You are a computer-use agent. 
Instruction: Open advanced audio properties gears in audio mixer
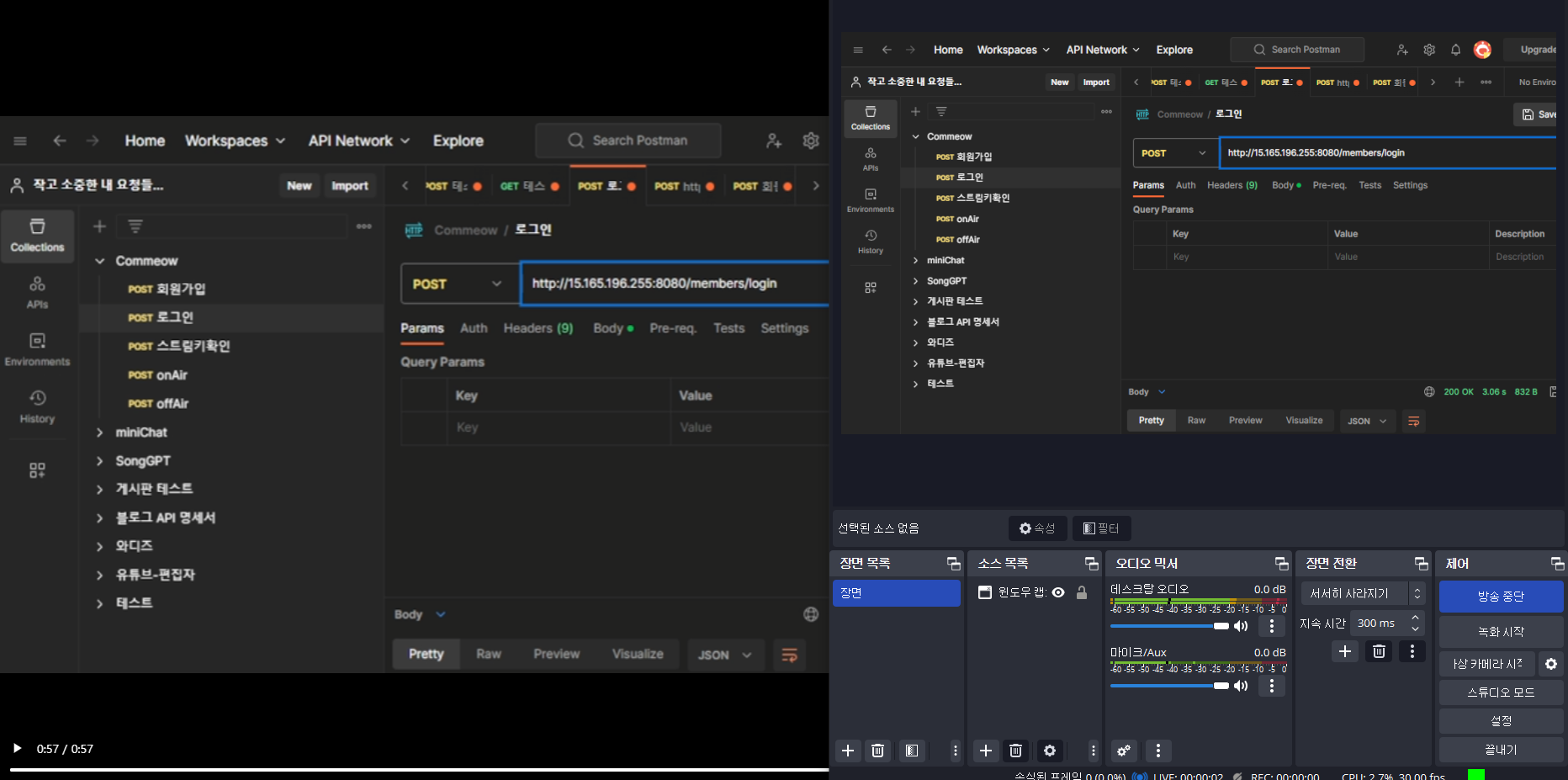[1124, 751]
